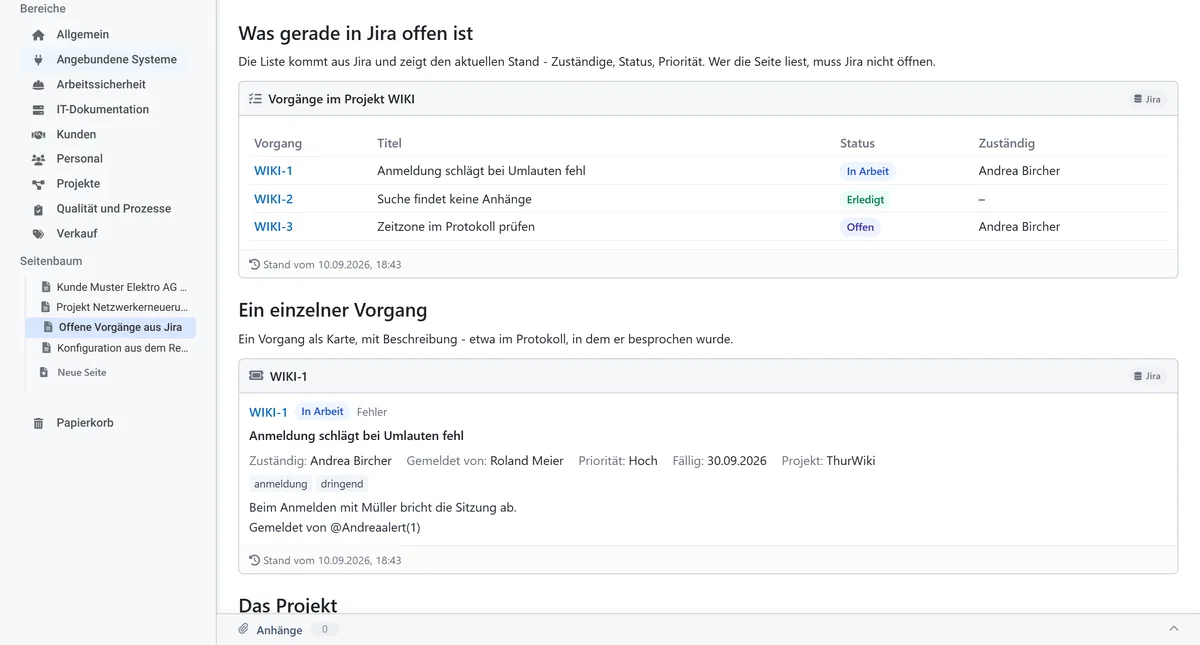1200x645 pixels.
Task: Open the Kunden section in sidebar
Action: (76, 134)
